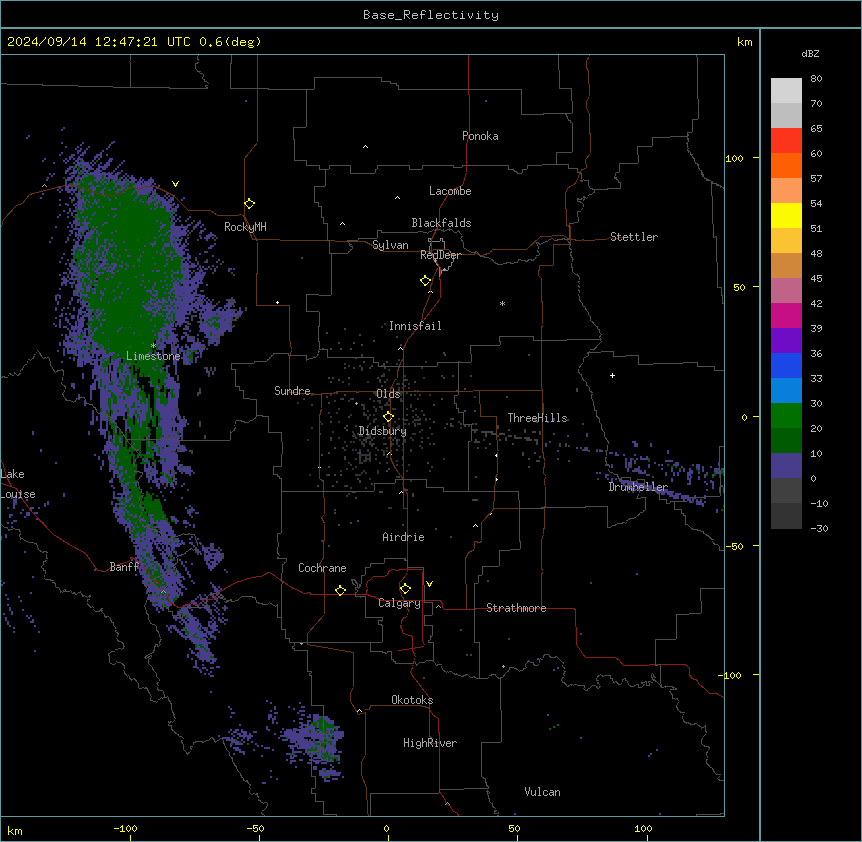The height and width of the screenshot is (842, 862).
Task: Click the yellow diamond marker above Calgary label
Action: pos(405,589)
